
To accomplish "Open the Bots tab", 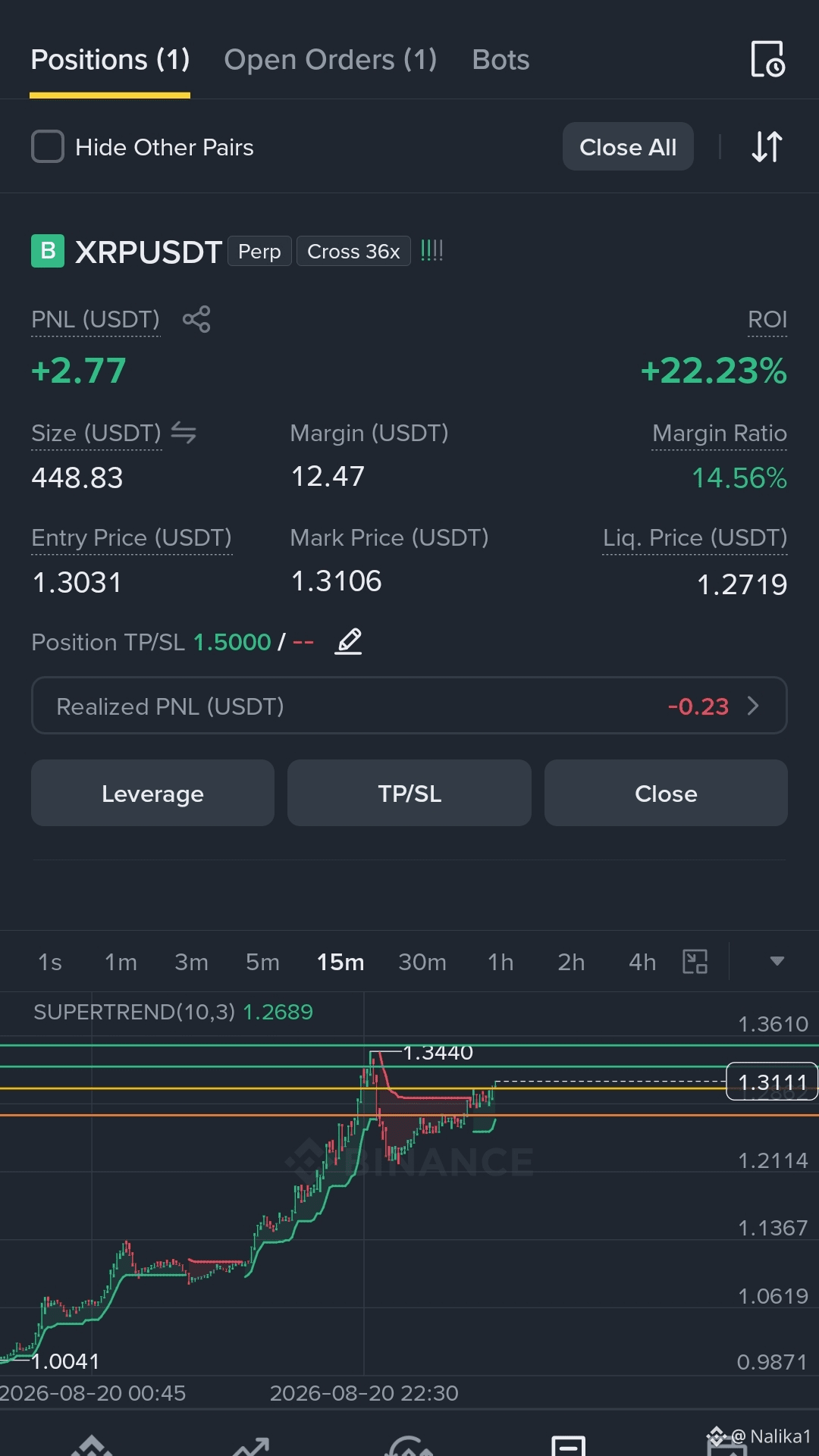I will click(500, 59).
